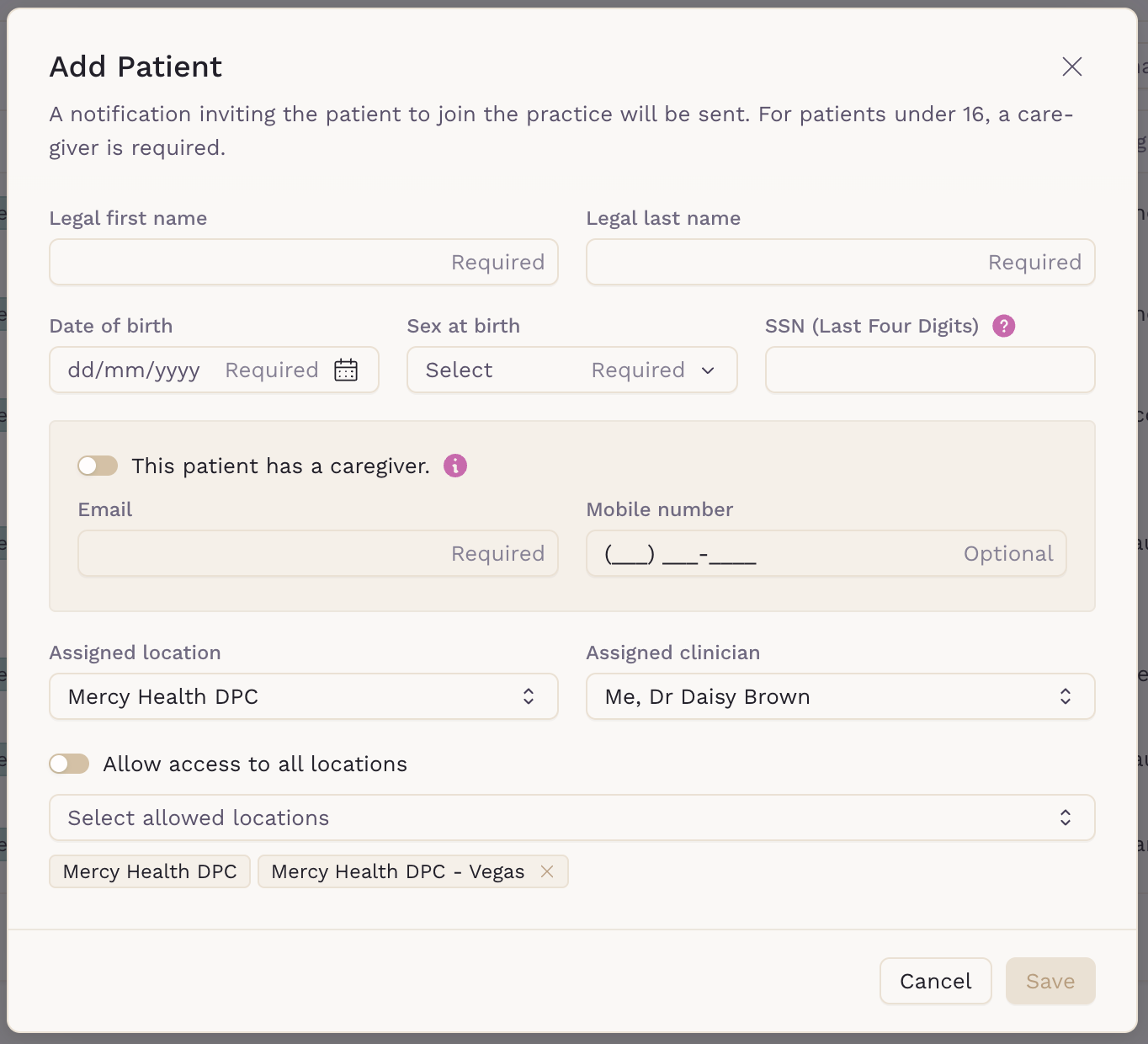The image size is (1148, 1044).
Task: Open the date of birth calendar picker
Action: [346, 370]
